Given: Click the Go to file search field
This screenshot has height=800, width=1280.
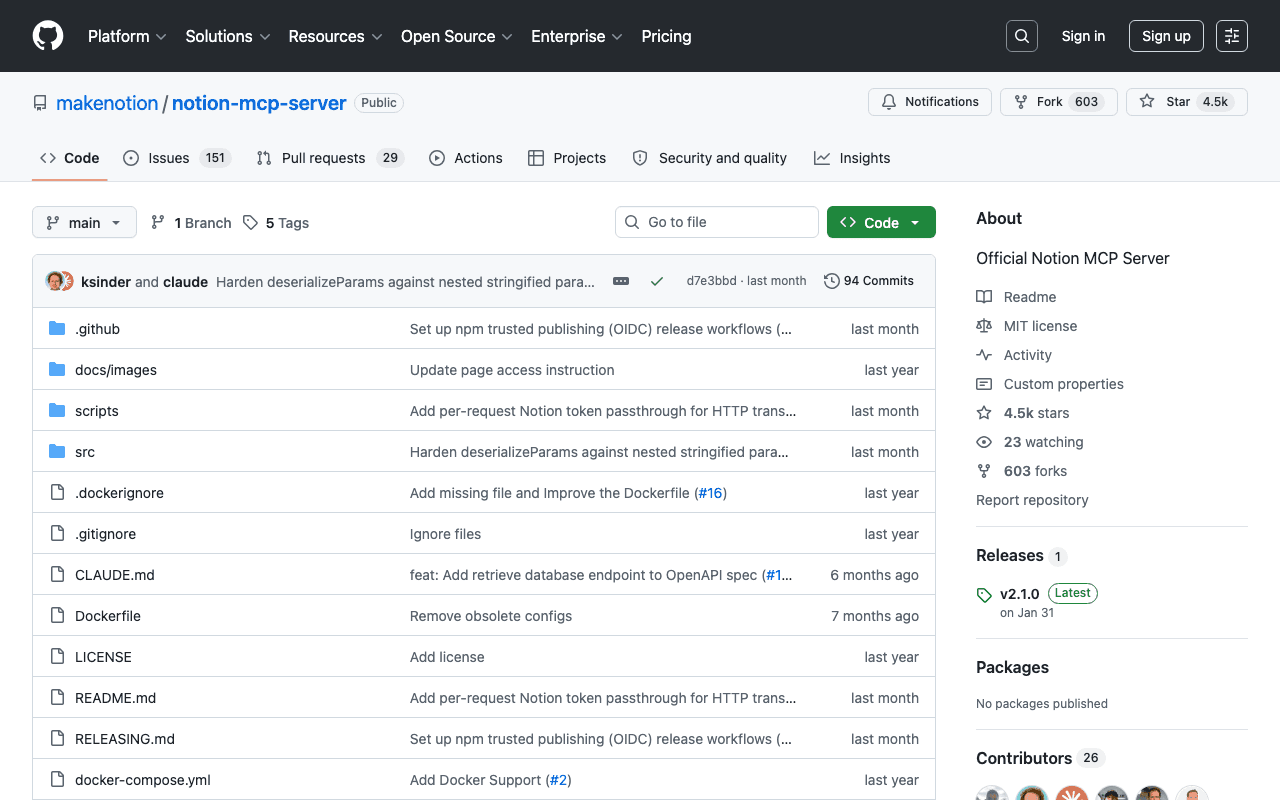Looking at the screenshot, I should (x=717, y=222).
